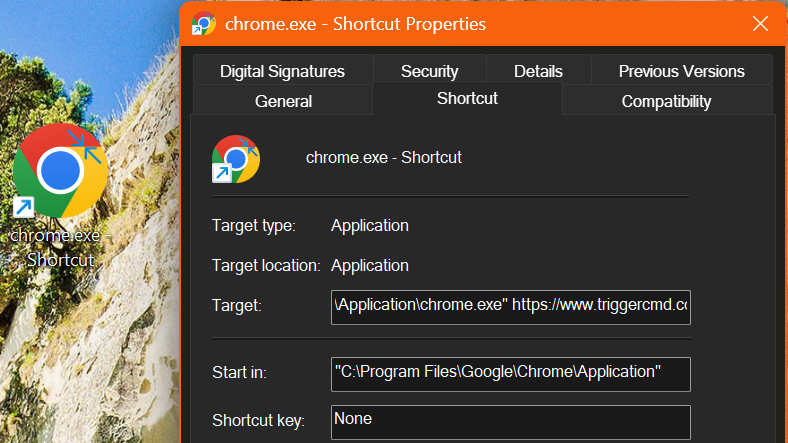The image size is (788, 443).
Task: Switch to the Digital Signatures tab
Action: (x=282, y=71)
